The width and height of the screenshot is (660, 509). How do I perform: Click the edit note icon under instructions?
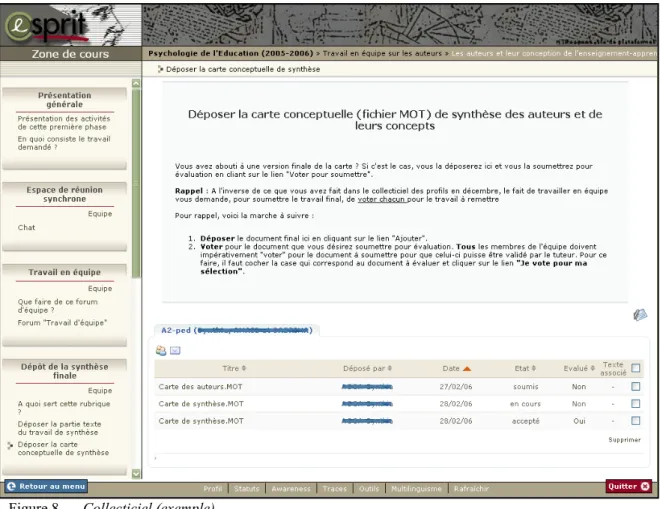(x=640, y=315)
